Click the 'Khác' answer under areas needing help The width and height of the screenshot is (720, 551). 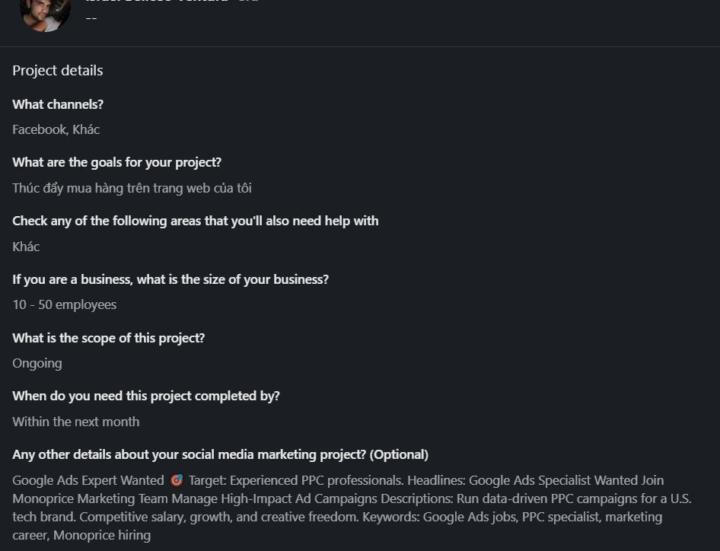(26, 246)
